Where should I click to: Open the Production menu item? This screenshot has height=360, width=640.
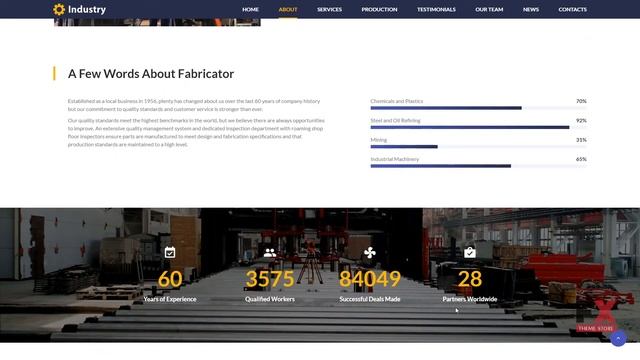click(379, 9)
